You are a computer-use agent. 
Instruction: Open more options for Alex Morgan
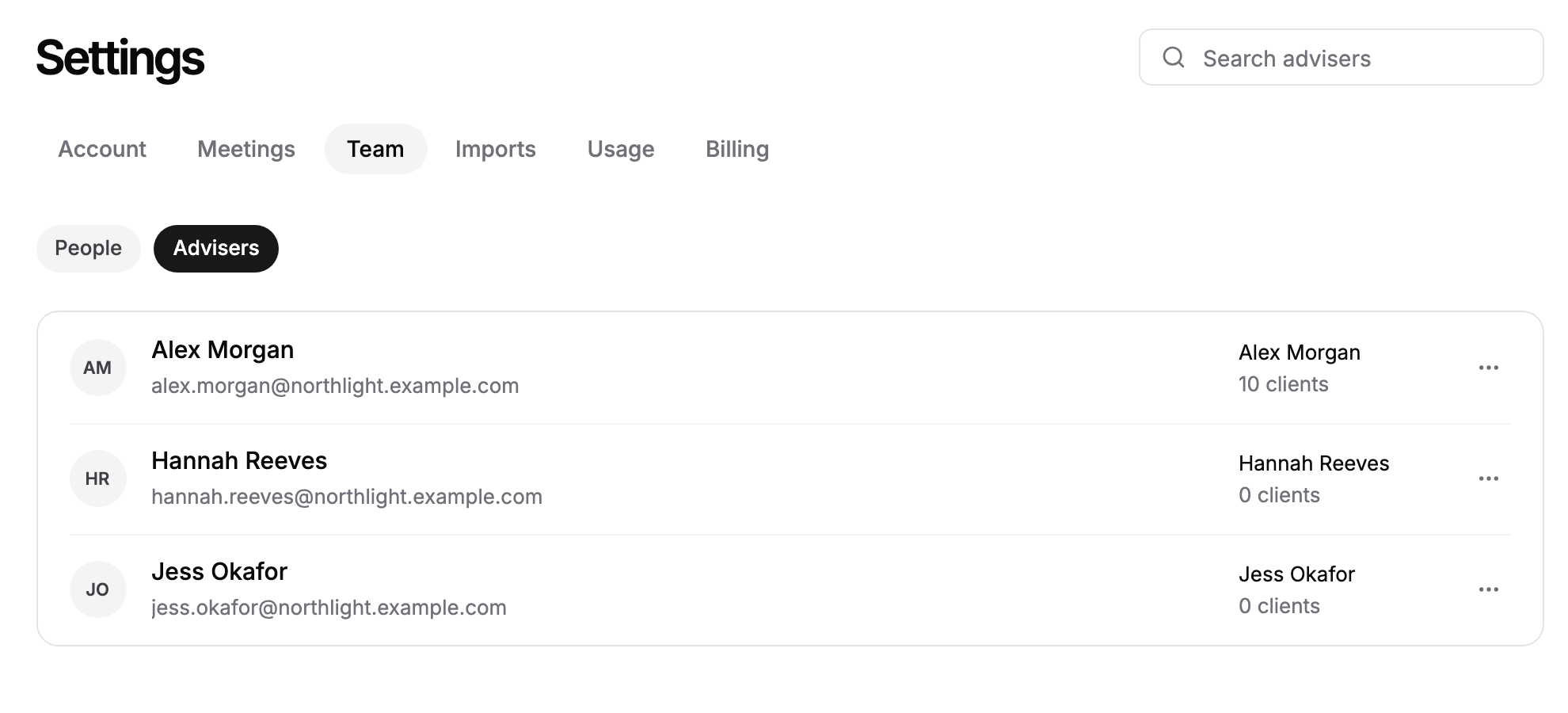pyautogui.click(x=1489, y=368)
